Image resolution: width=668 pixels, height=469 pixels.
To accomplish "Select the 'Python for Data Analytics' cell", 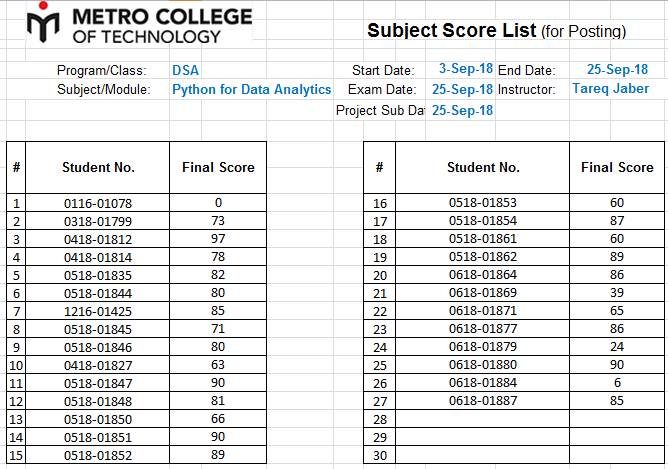I will point(251,89).
